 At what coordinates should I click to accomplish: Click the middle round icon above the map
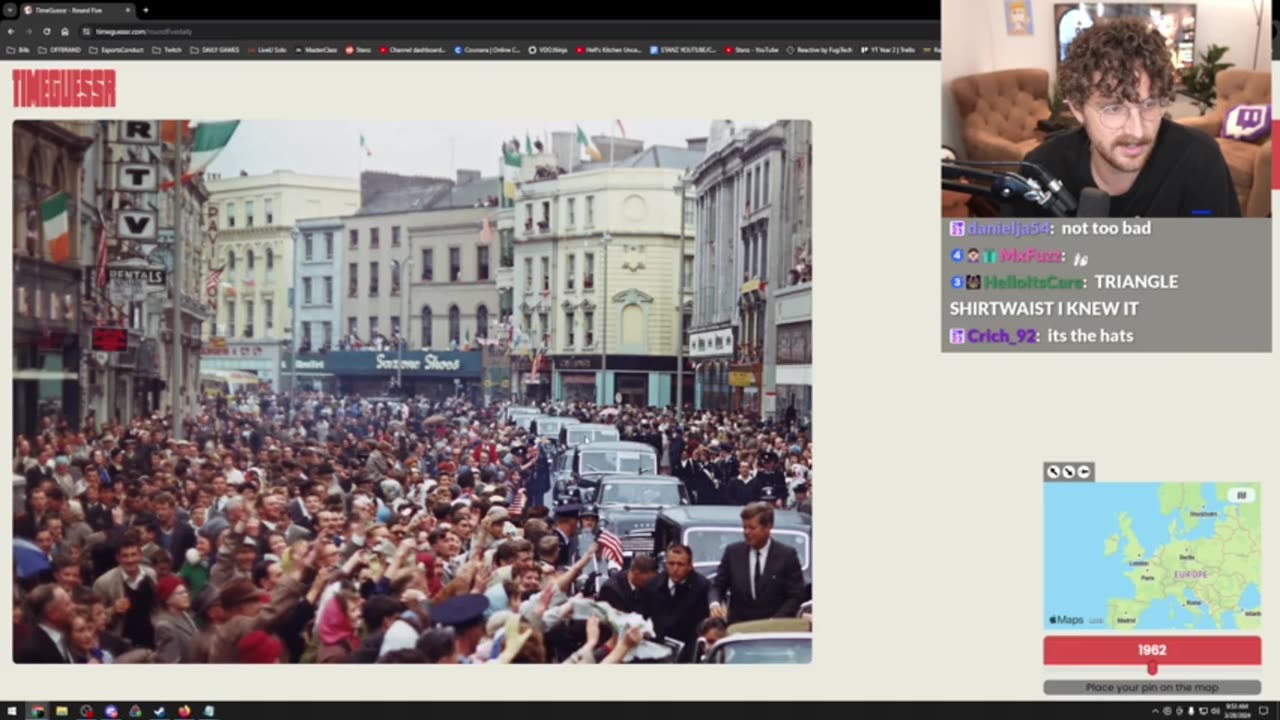click(1068, 472)
